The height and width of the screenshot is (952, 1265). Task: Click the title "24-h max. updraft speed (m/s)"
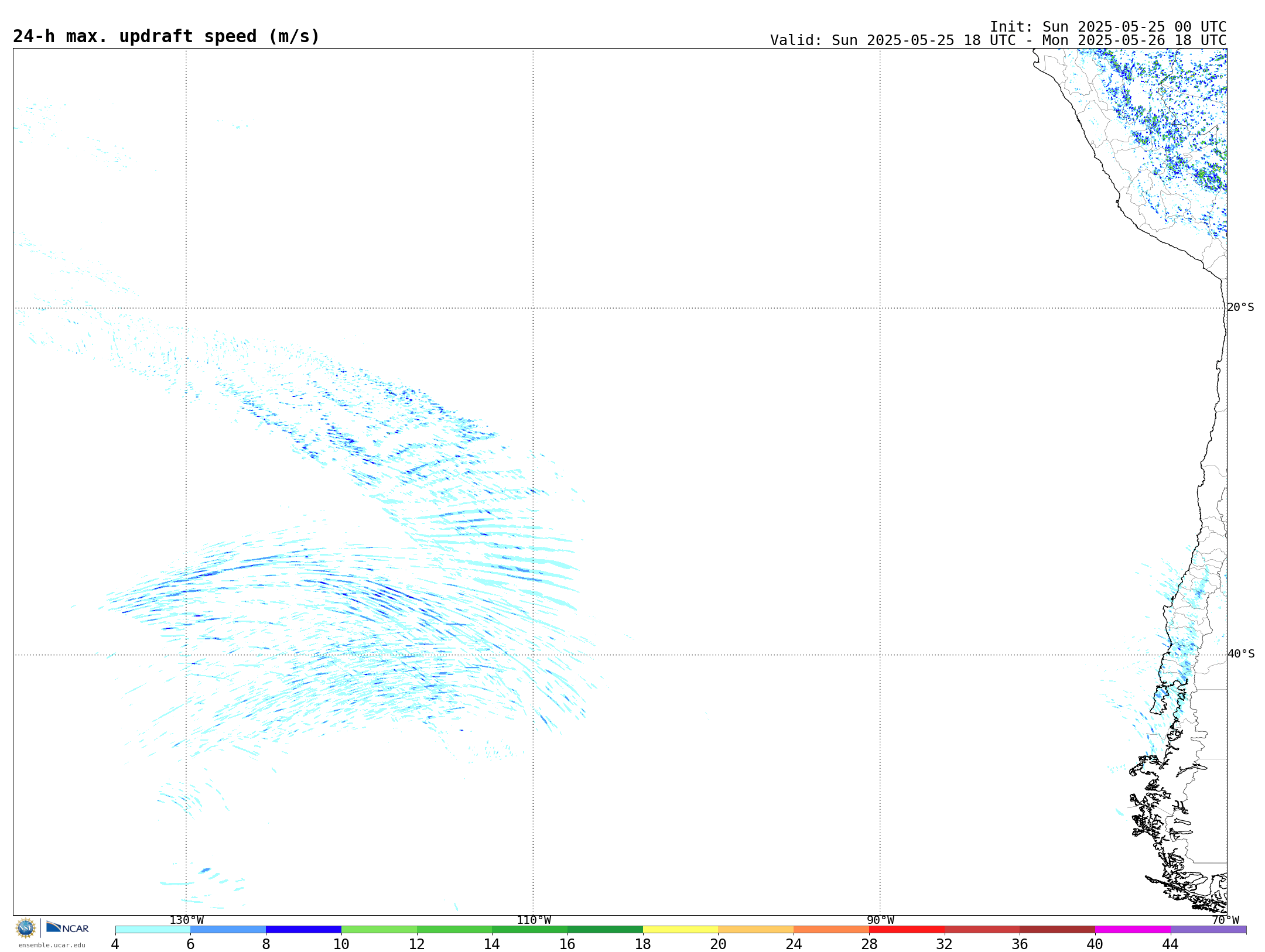(166, 37)
